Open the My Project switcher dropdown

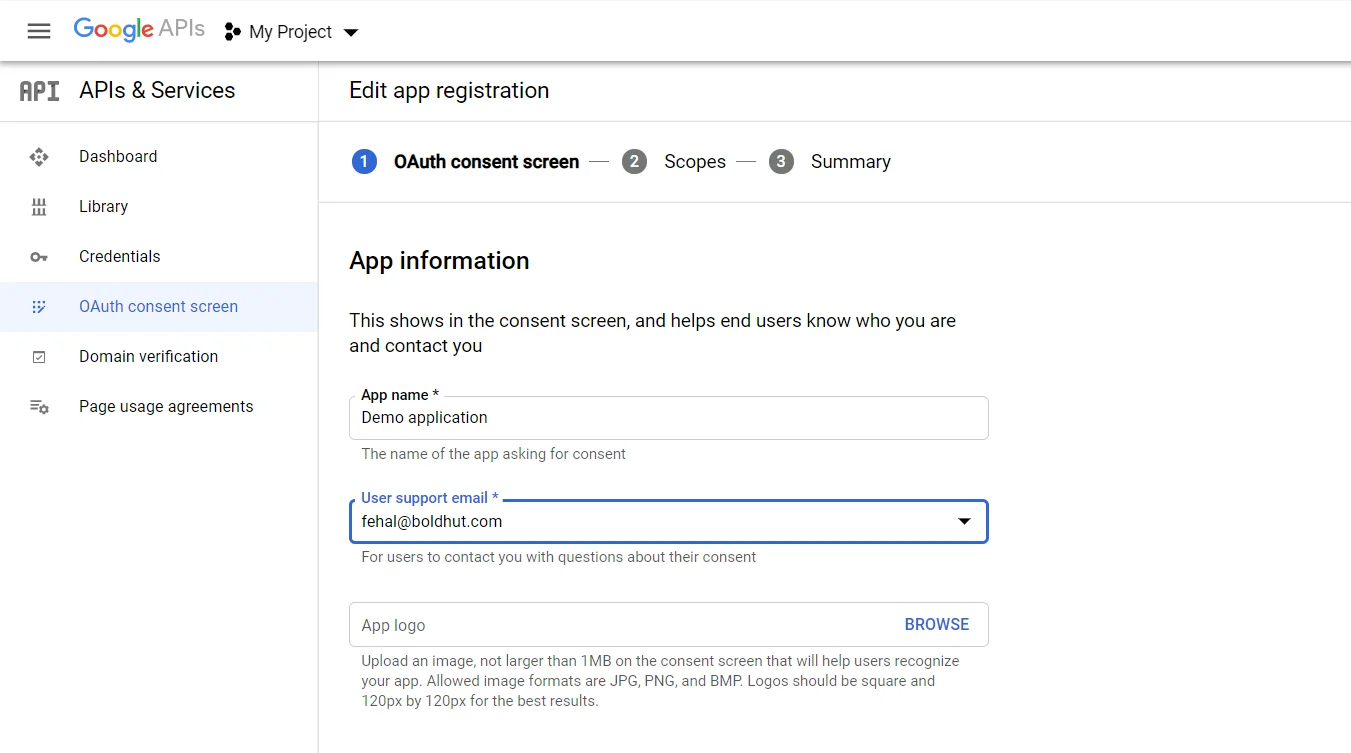(x=350, y=32)
